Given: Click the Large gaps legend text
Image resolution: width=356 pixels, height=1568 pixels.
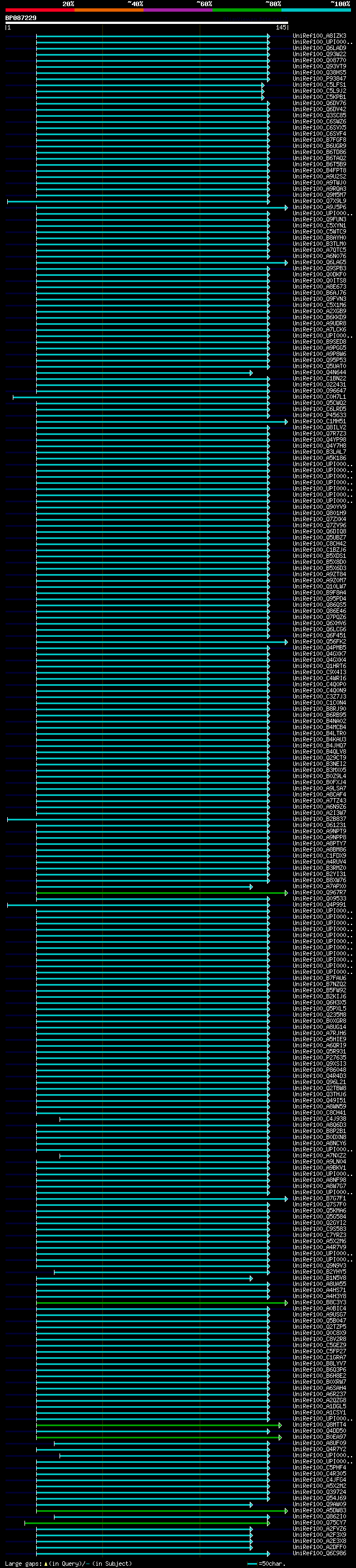Looking at the screenshot, I should tap(68, 1564).
